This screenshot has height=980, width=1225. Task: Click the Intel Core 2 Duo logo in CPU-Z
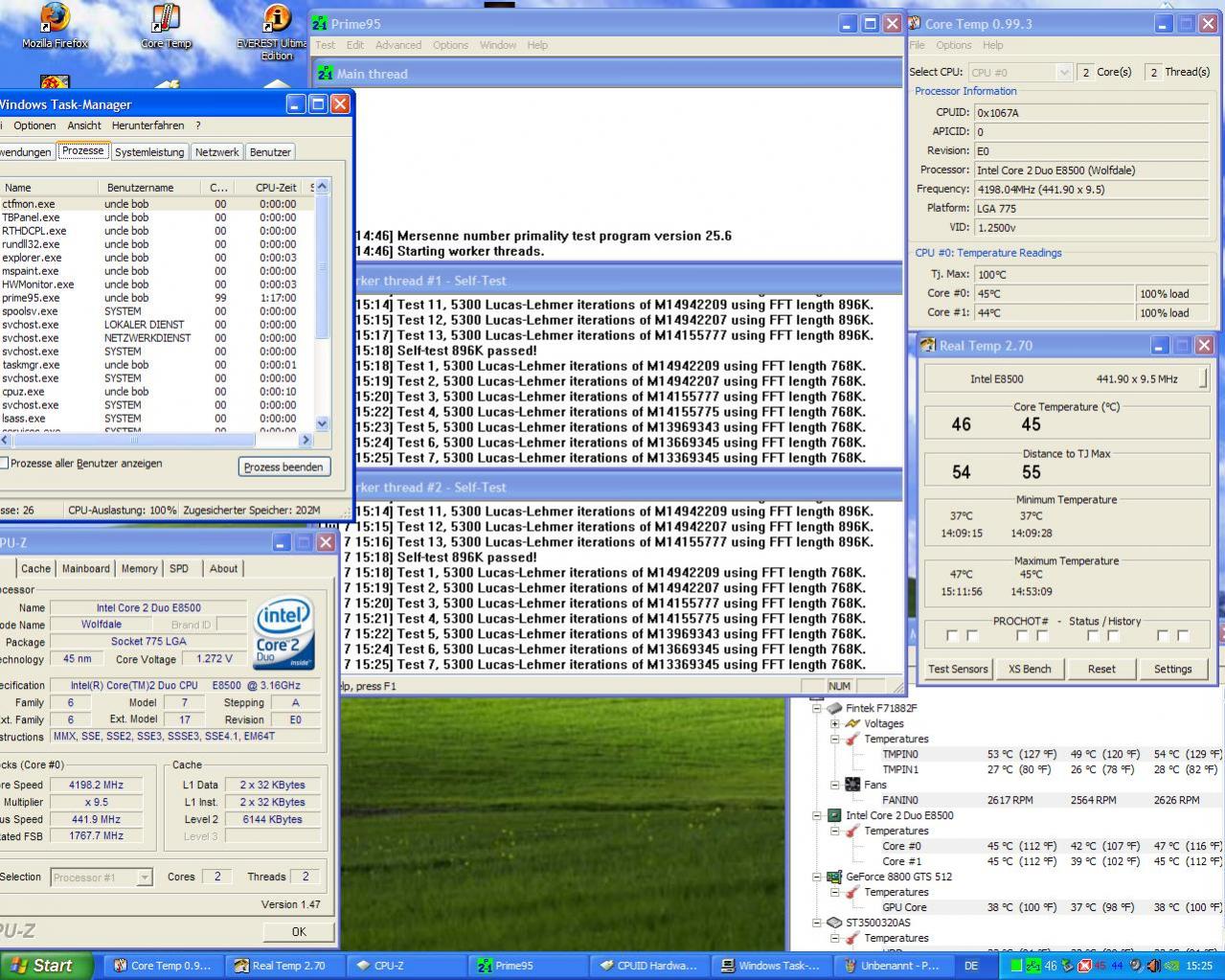284,634
